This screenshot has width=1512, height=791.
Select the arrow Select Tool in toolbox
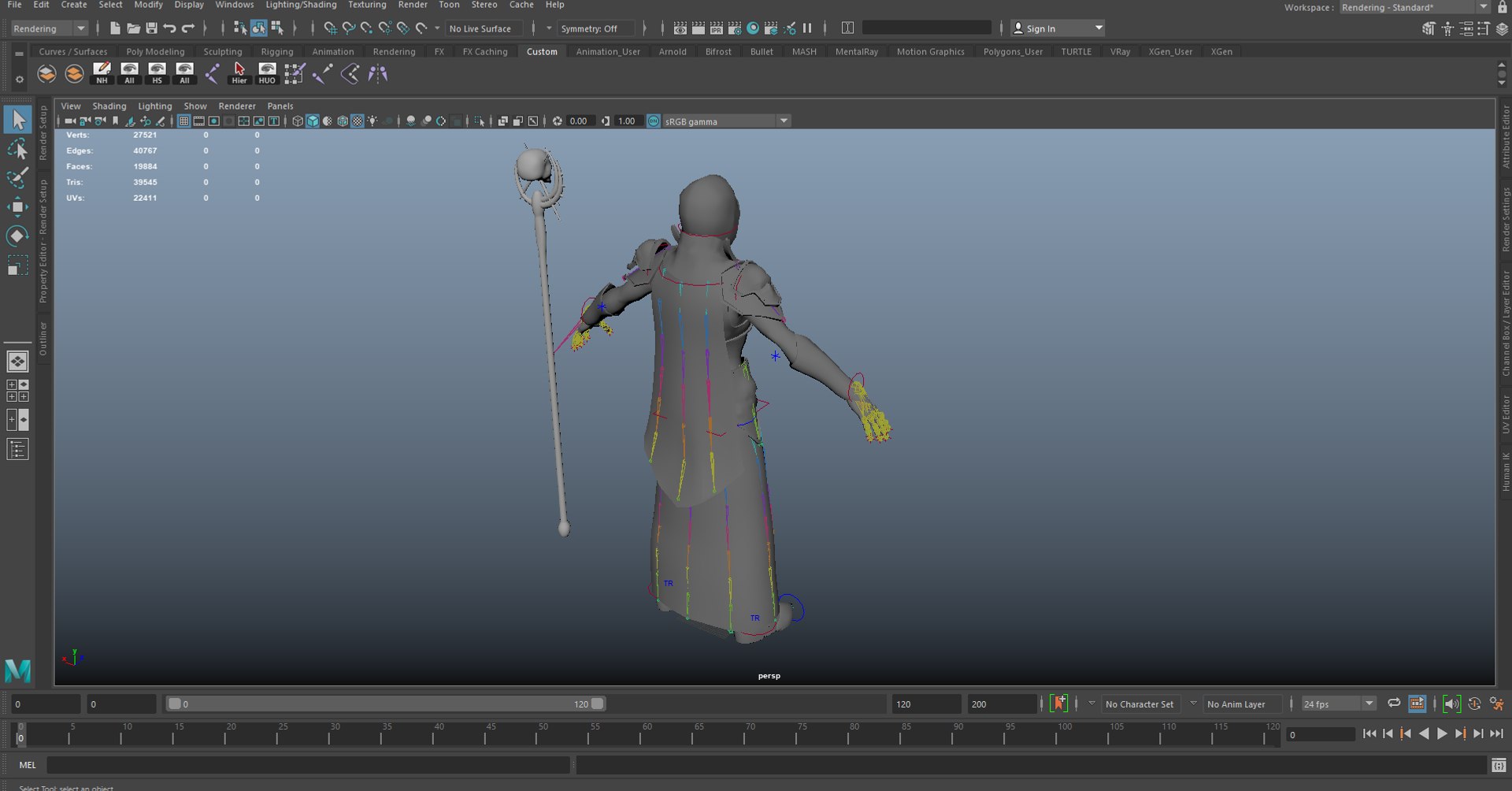coord(17,120)
